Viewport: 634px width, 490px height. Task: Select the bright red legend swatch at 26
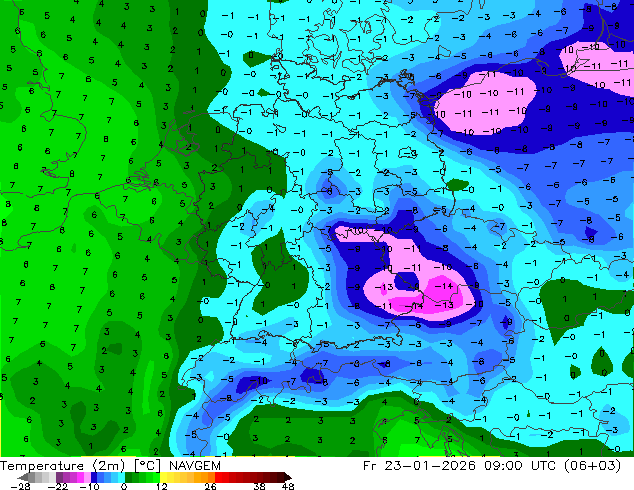pyautogui.click(x=218, y=477)
